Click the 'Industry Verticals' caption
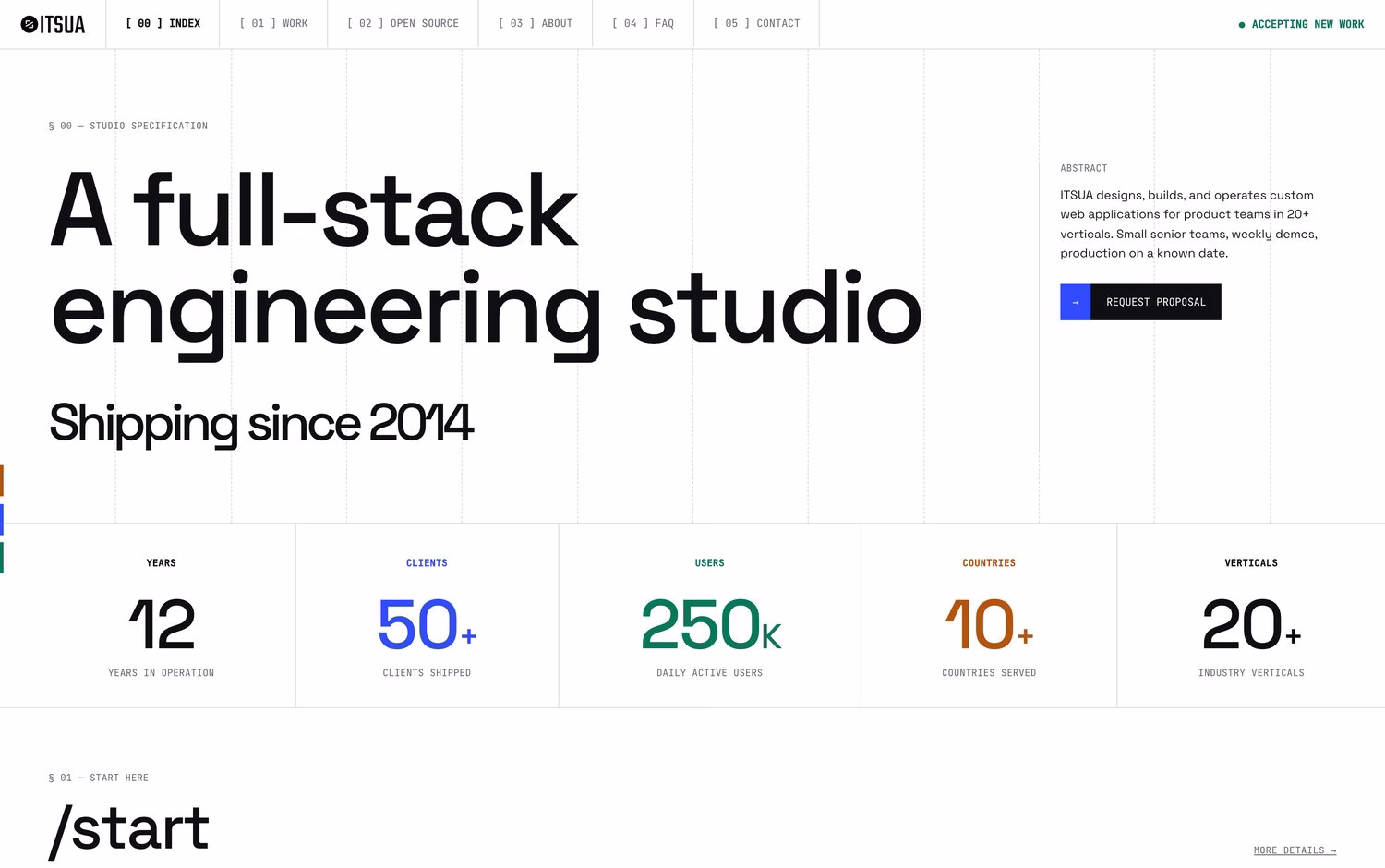1385x868 pixels. point(1251,673)
